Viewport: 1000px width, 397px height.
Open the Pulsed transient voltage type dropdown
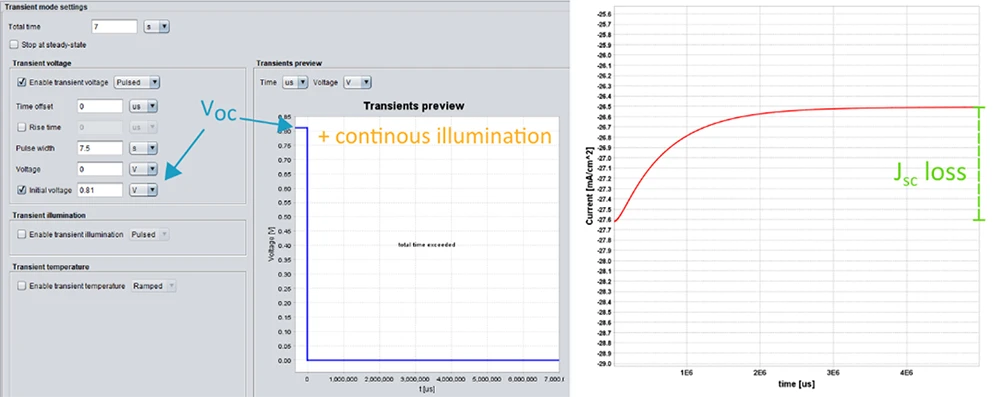point(136,82)
